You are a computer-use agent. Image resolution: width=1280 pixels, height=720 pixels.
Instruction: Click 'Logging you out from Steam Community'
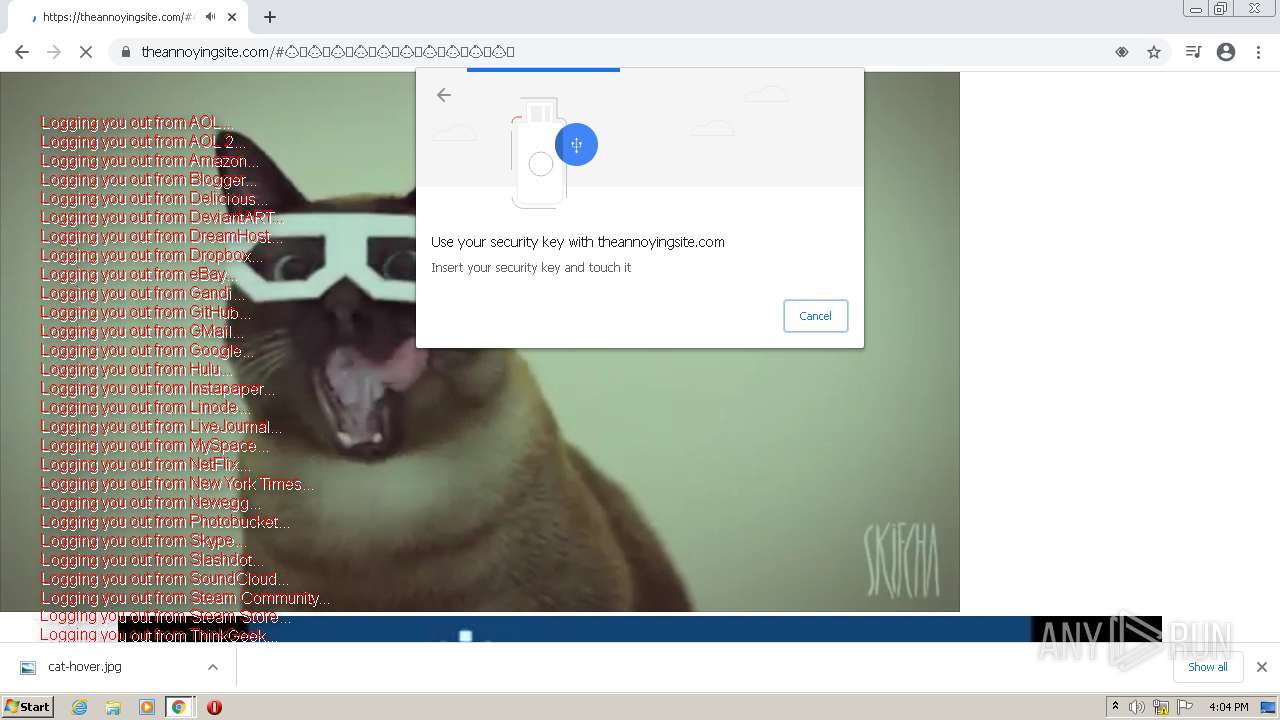point(186,598)
